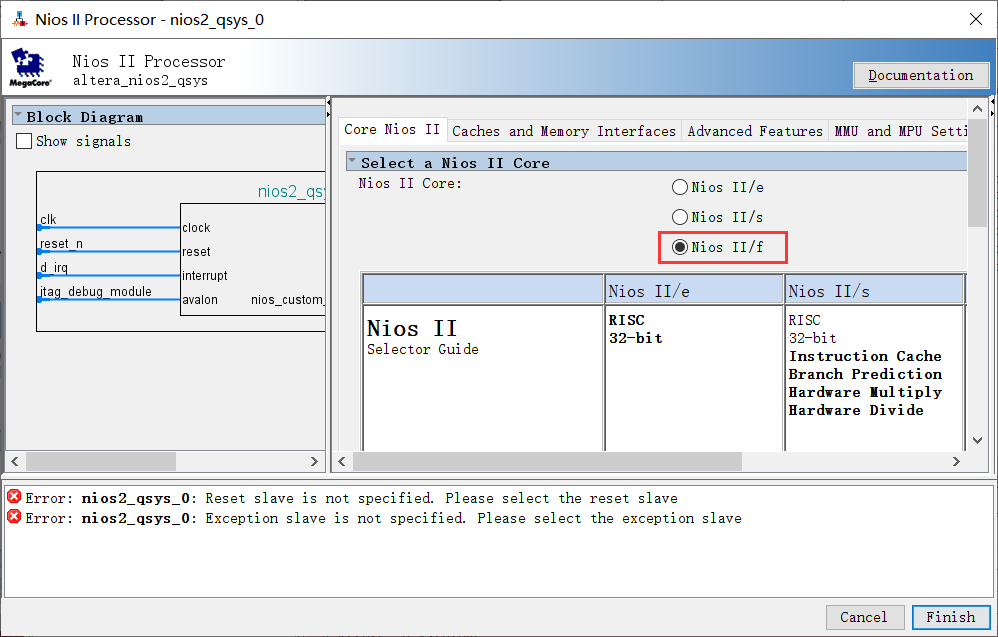Click the horizontal scrollbar thumb under core table
The image size is (998, 637).
tap(547, 462)
